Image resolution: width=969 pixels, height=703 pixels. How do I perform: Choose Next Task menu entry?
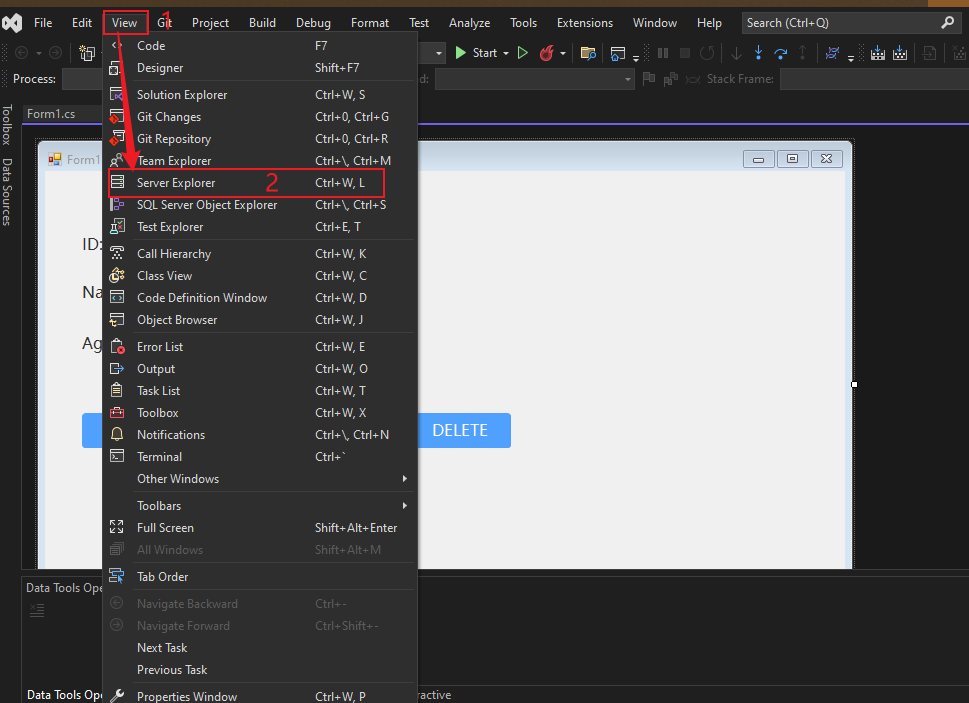click(x=261, y=647)
